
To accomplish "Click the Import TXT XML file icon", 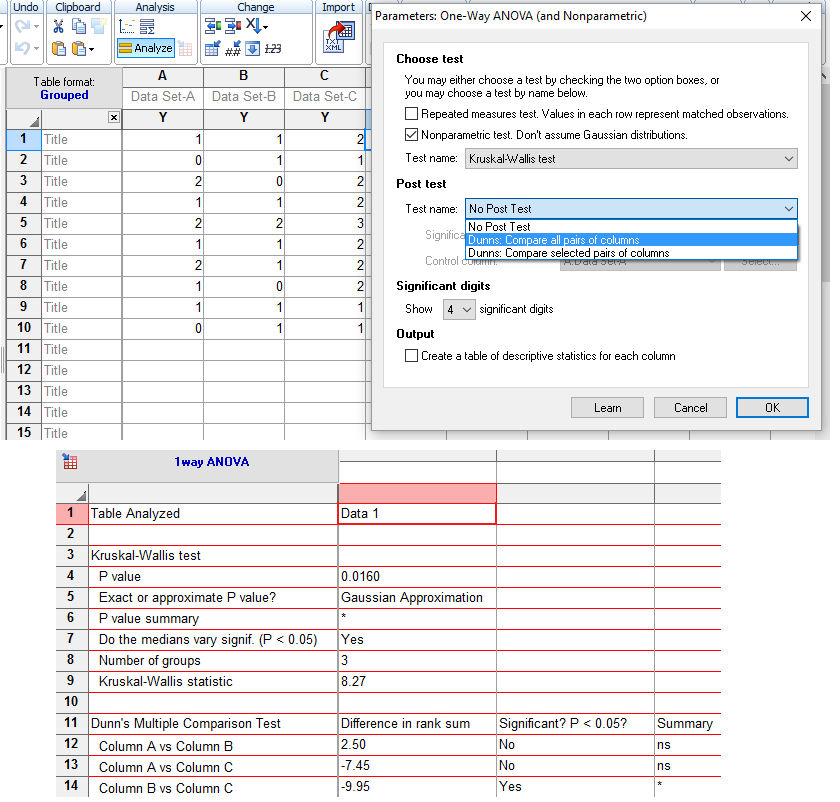I will (339, 37).
